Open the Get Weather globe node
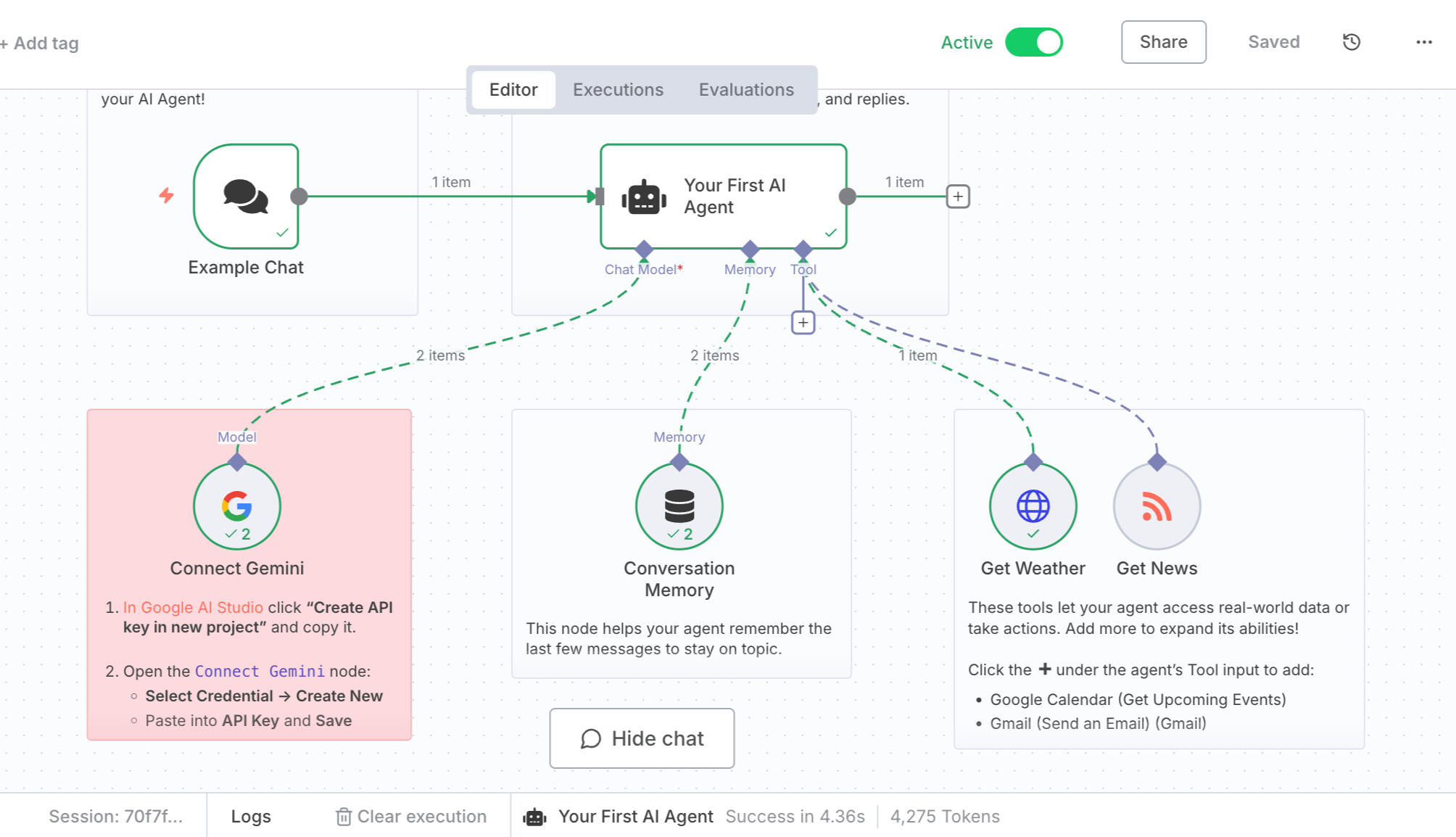Image resolution: width=1456 pixels, height=837 pixels. pyautogui.click(x=1033, y=506)
